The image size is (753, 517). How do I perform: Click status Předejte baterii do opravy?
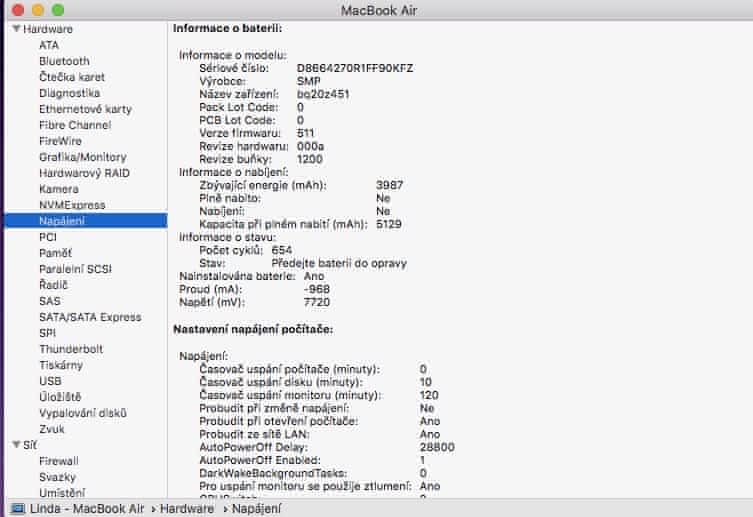tap(339, 263)
